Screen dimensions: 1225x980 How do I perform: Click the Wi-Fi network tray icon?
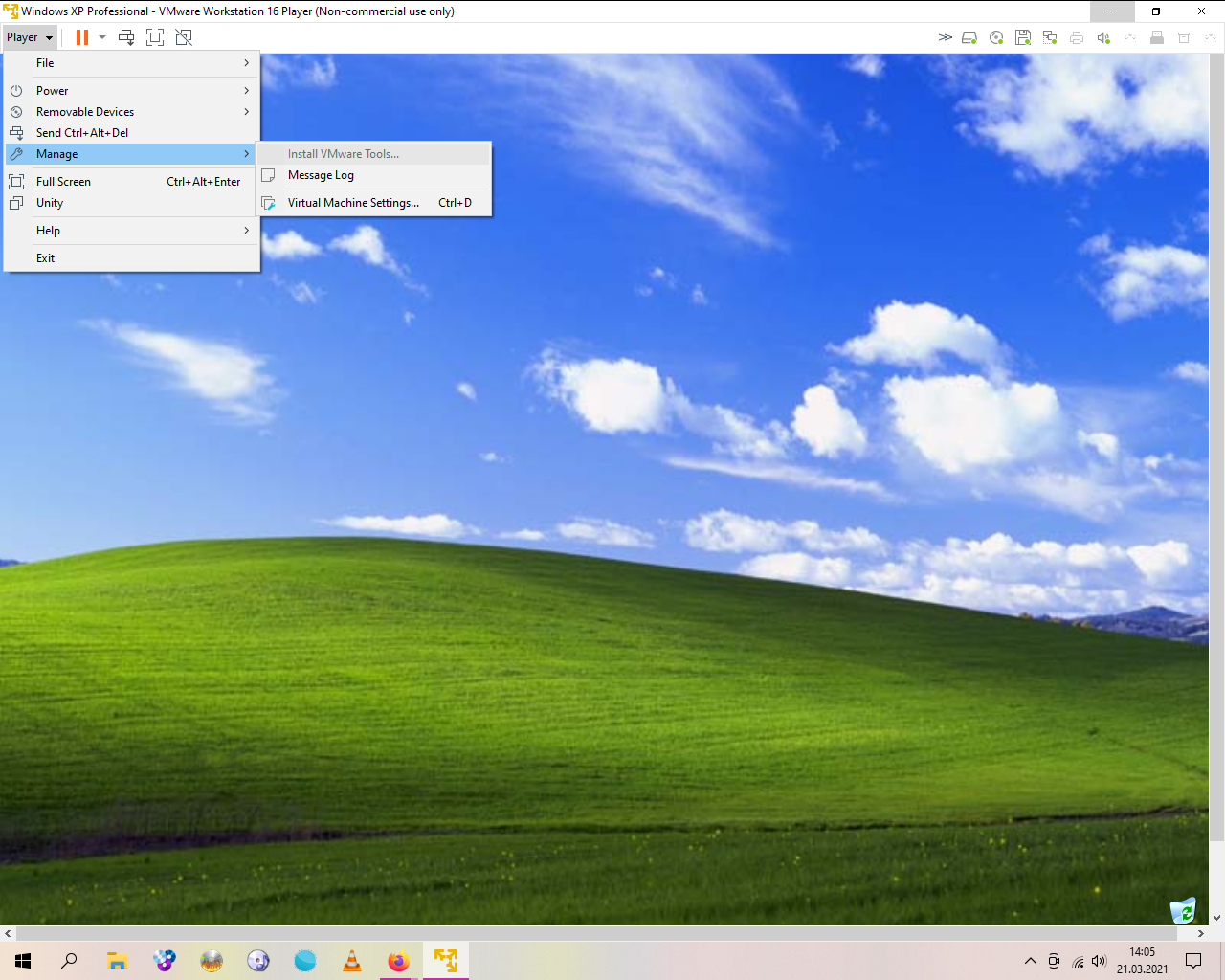point(1078,961)
